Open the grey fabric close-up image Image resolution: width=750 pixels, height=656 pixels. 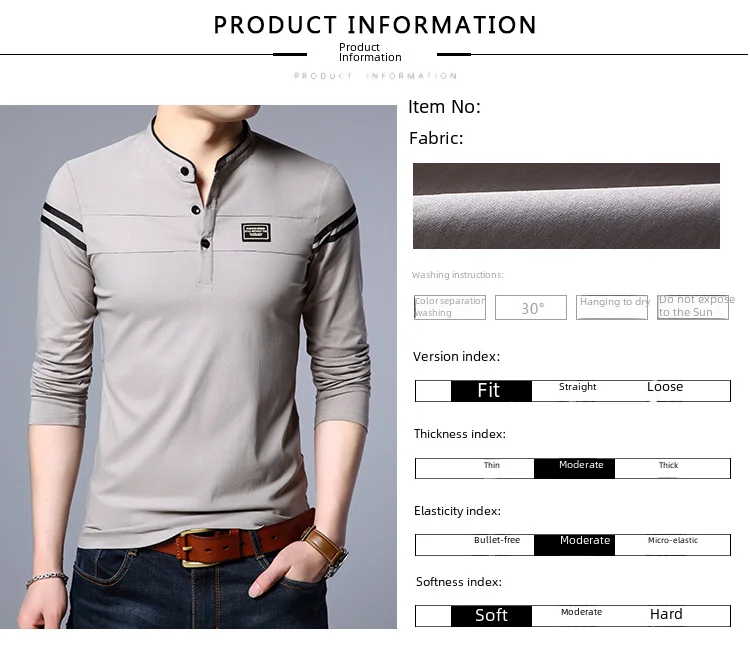tap(566, 206)
